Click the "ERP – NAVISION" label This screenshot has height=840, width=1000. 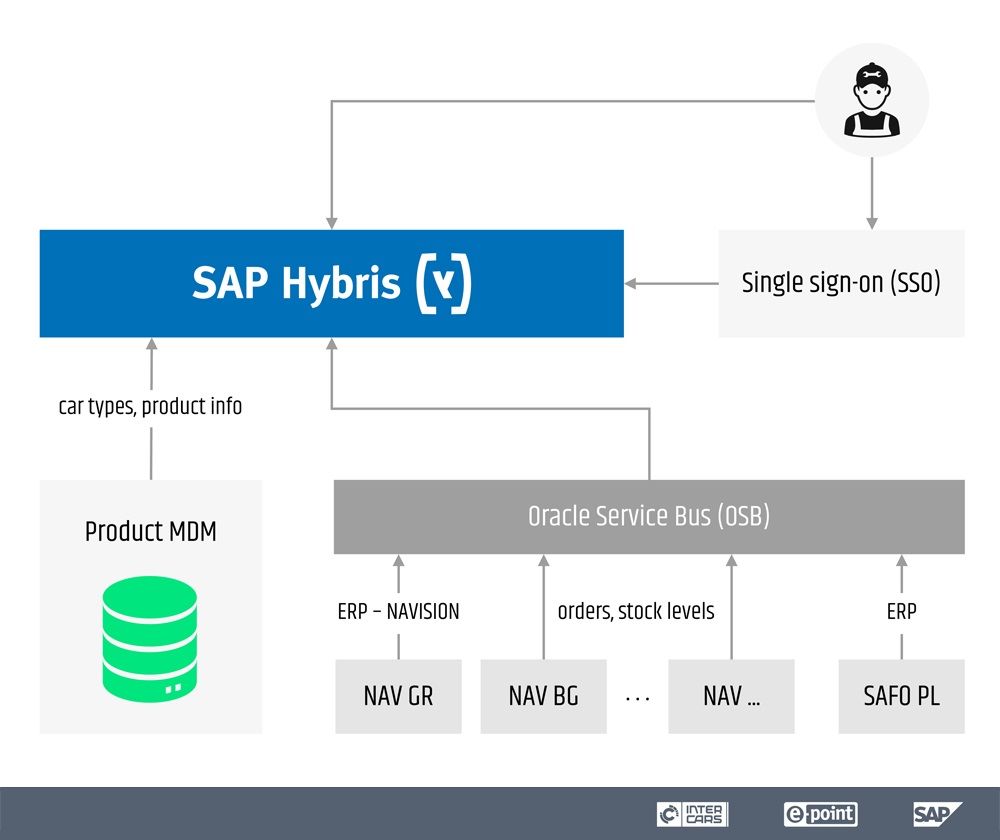pyautogui.click(x=398, y=611)
